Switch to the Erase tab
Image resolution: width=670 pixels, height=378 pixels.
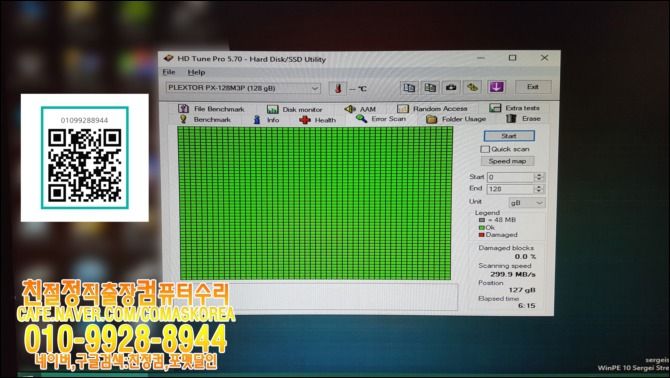point(523,118)
